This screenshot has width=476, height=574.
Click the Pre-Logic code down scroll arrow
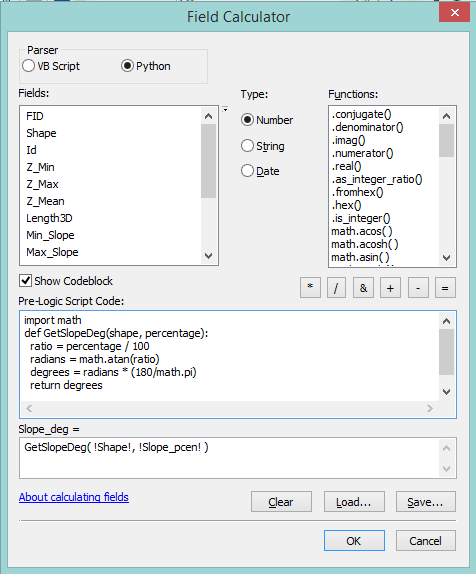point(446,392)
